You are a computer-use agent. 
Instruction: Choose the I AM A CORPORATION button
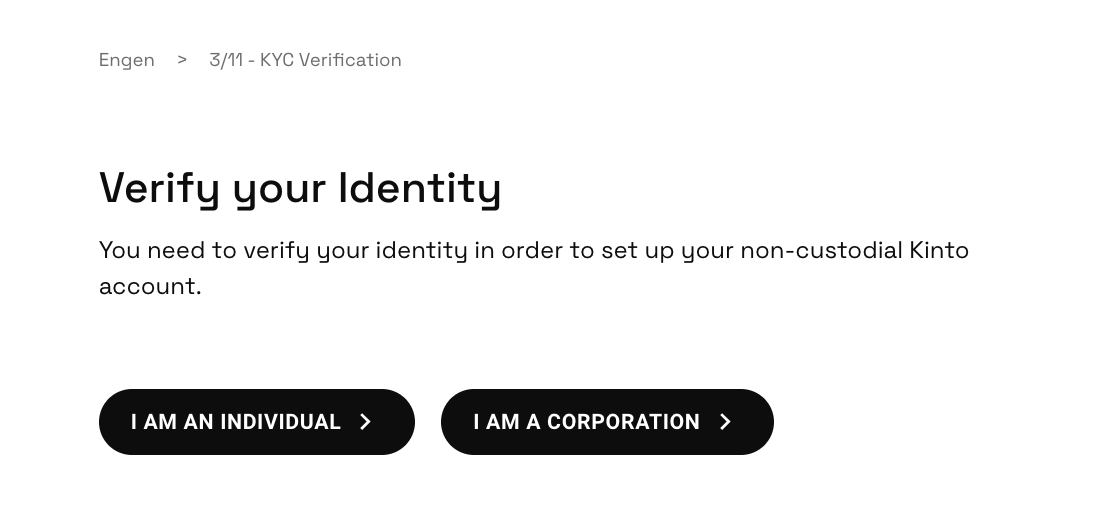[x=606, y=422]
